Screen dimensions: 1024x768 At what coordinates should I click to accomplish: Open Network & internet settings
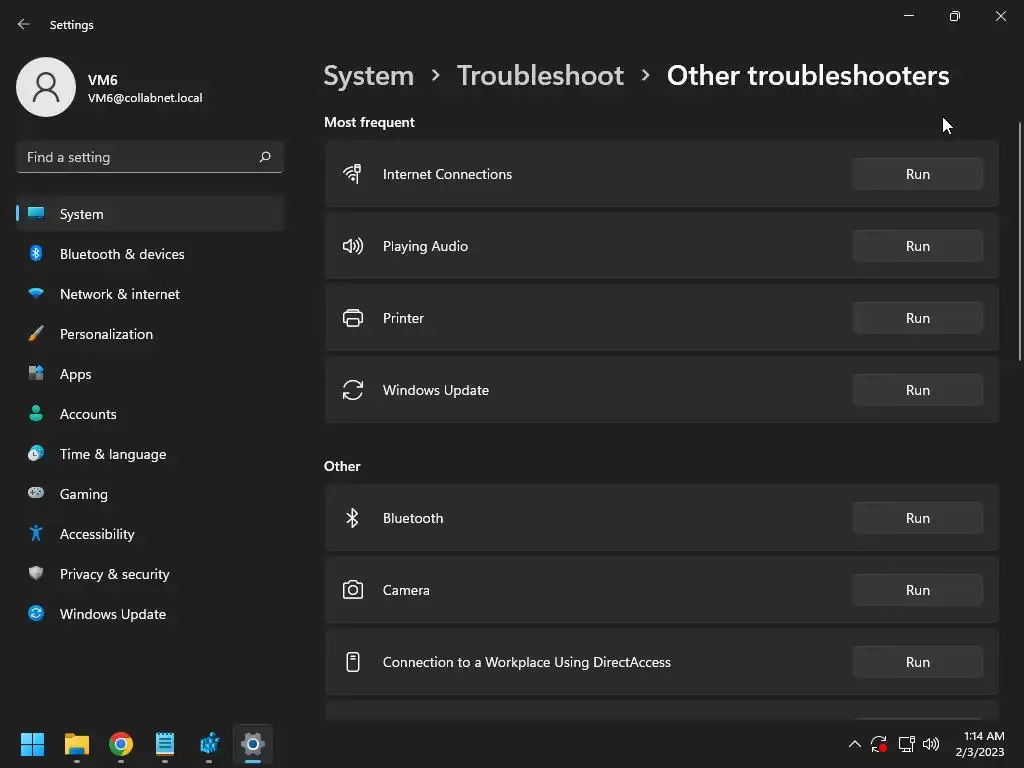(150, 294)
